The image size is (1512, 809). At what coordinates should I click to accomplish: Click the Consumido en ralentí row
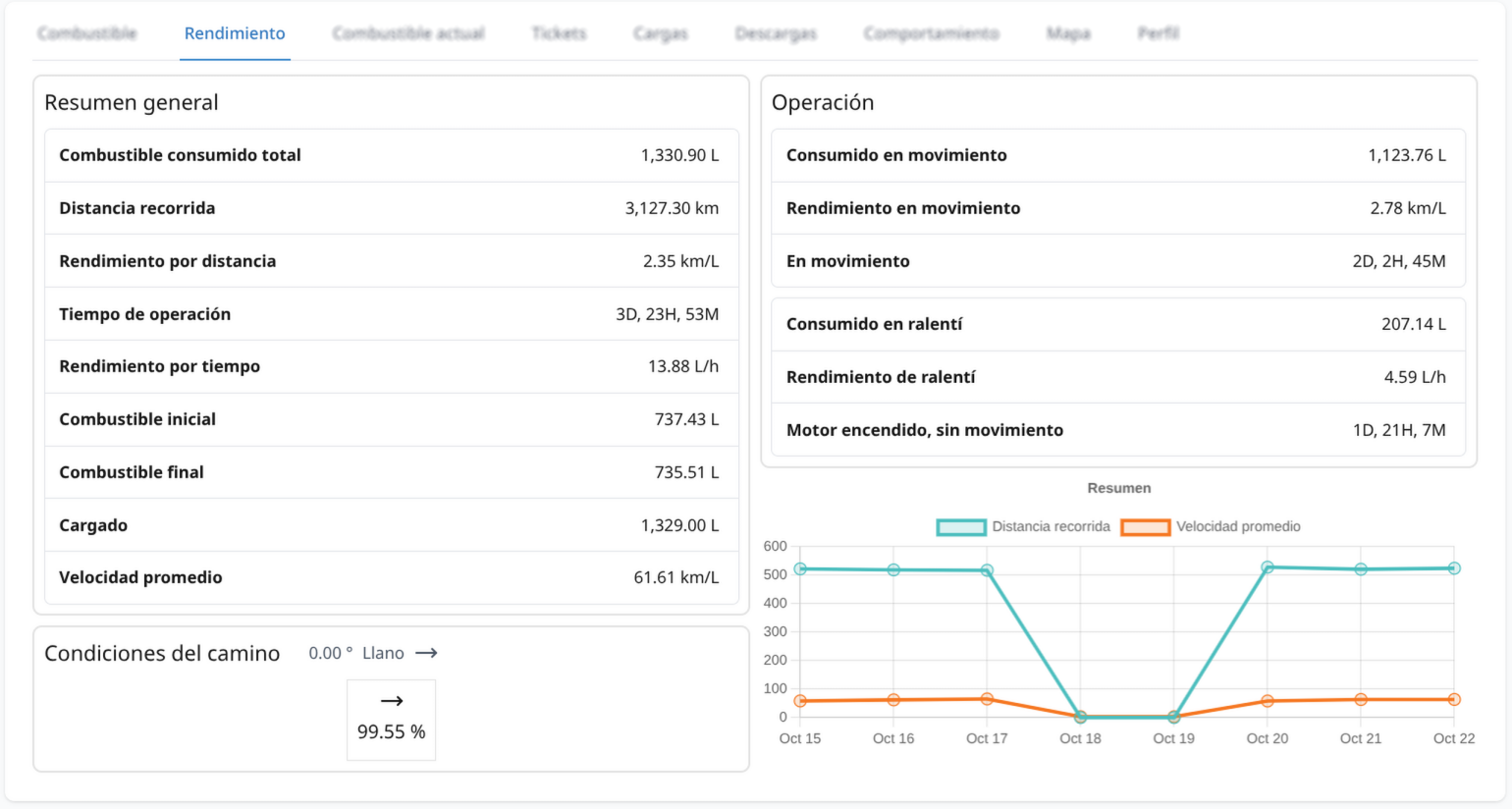tap(1117, 324)
